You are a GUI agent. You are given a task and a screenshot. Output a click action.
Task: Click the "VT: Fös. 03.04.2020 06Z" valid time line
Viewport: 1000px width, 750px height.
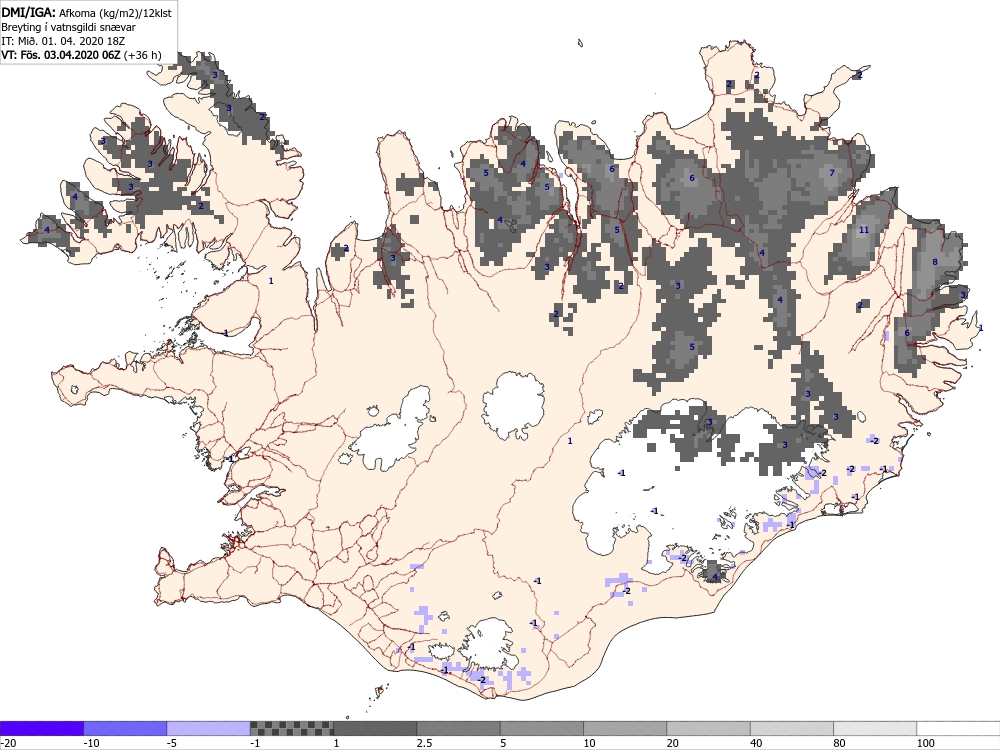tap(61, 55)
